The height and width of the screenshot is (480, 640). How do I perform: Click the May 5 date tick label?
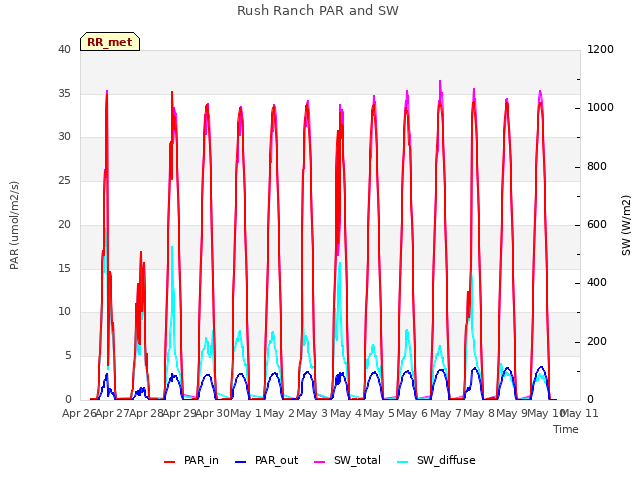pyautogui.click(x=379, y=413)
